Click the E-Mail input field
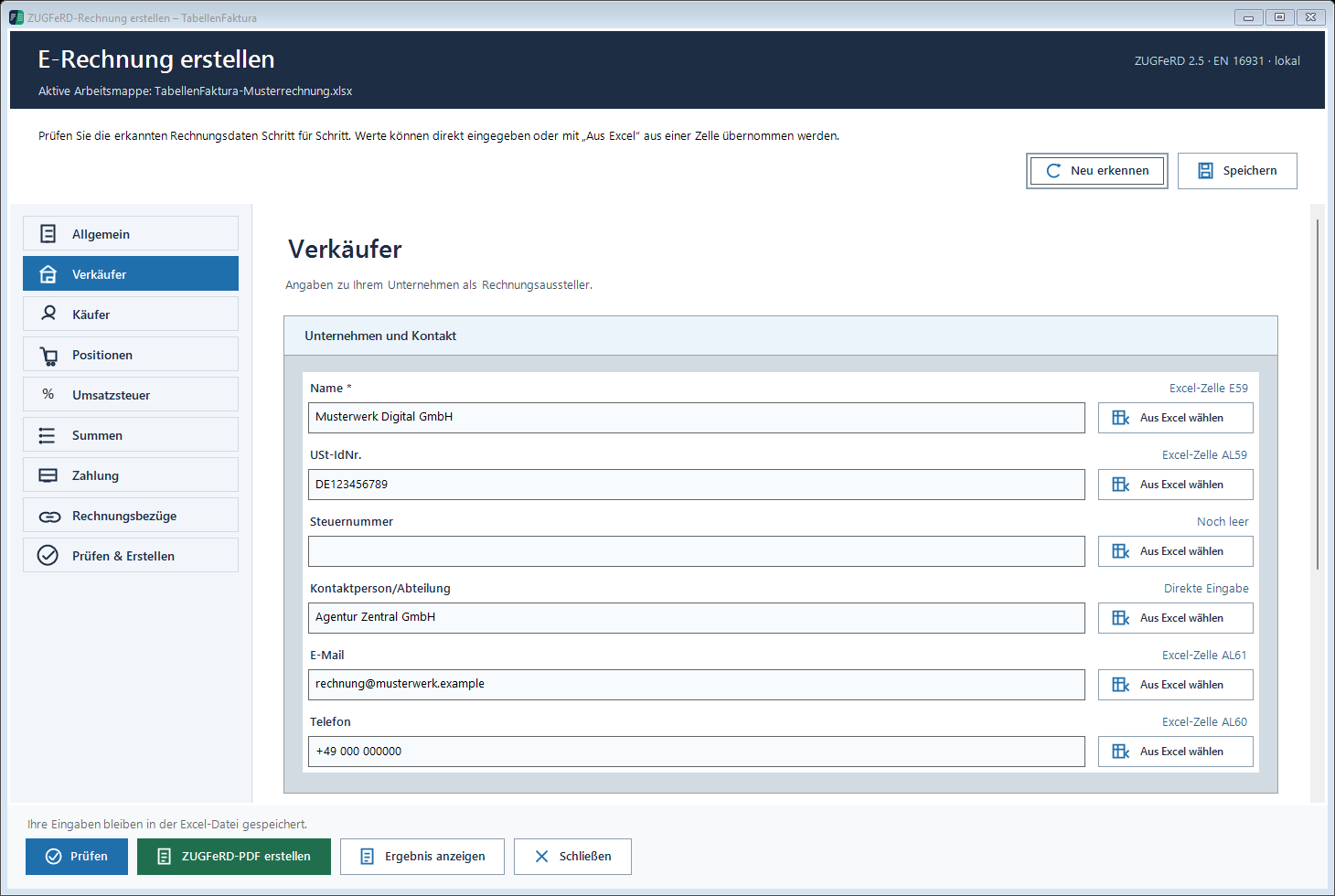The image size is (1335, 896). point(697,685)
